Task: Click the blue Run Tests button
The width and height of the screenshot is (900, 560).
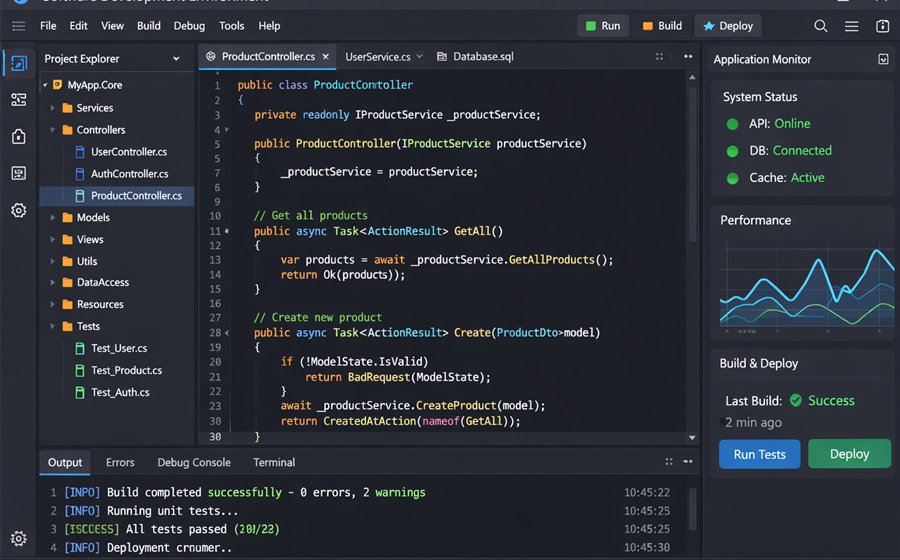Action: click(759, 454)
